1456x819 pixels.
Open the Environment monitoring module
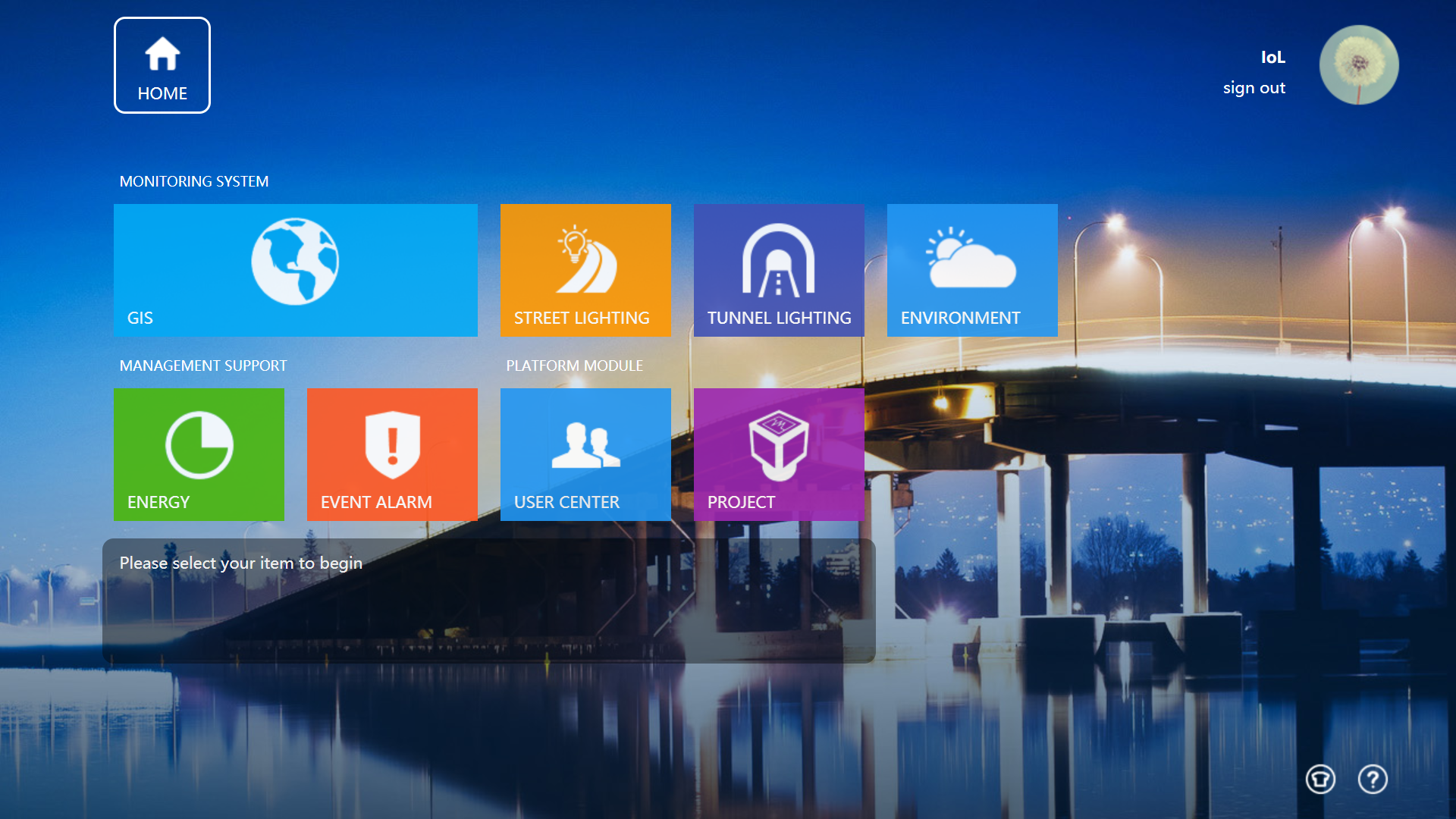(972, 270)
